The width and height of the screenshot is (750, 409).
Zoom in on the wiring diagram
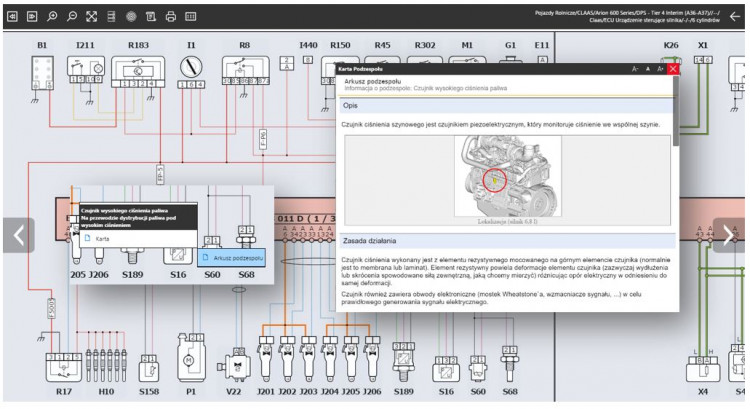[x=52, y=17]
